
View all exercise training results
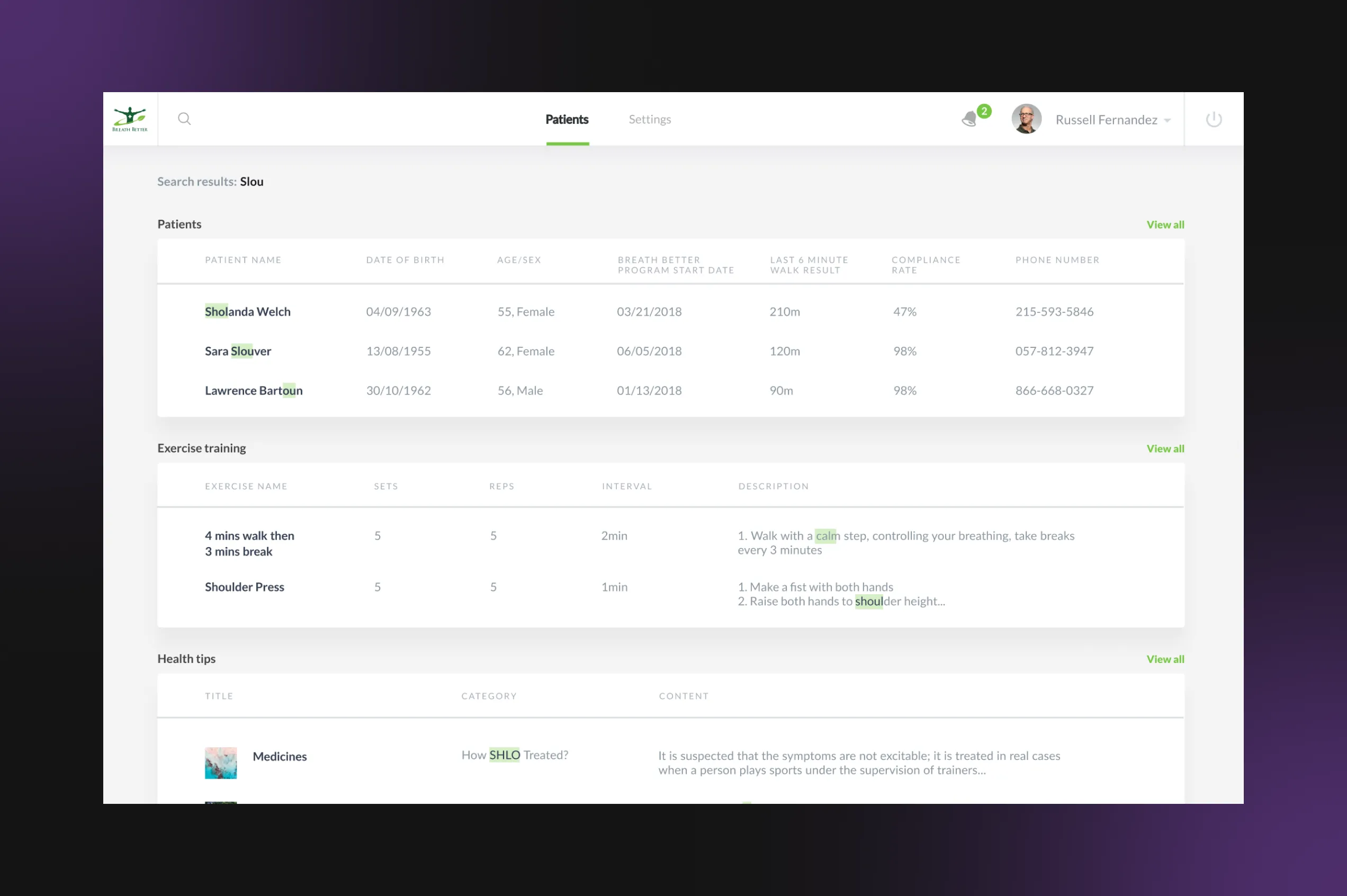(1165, 449)
